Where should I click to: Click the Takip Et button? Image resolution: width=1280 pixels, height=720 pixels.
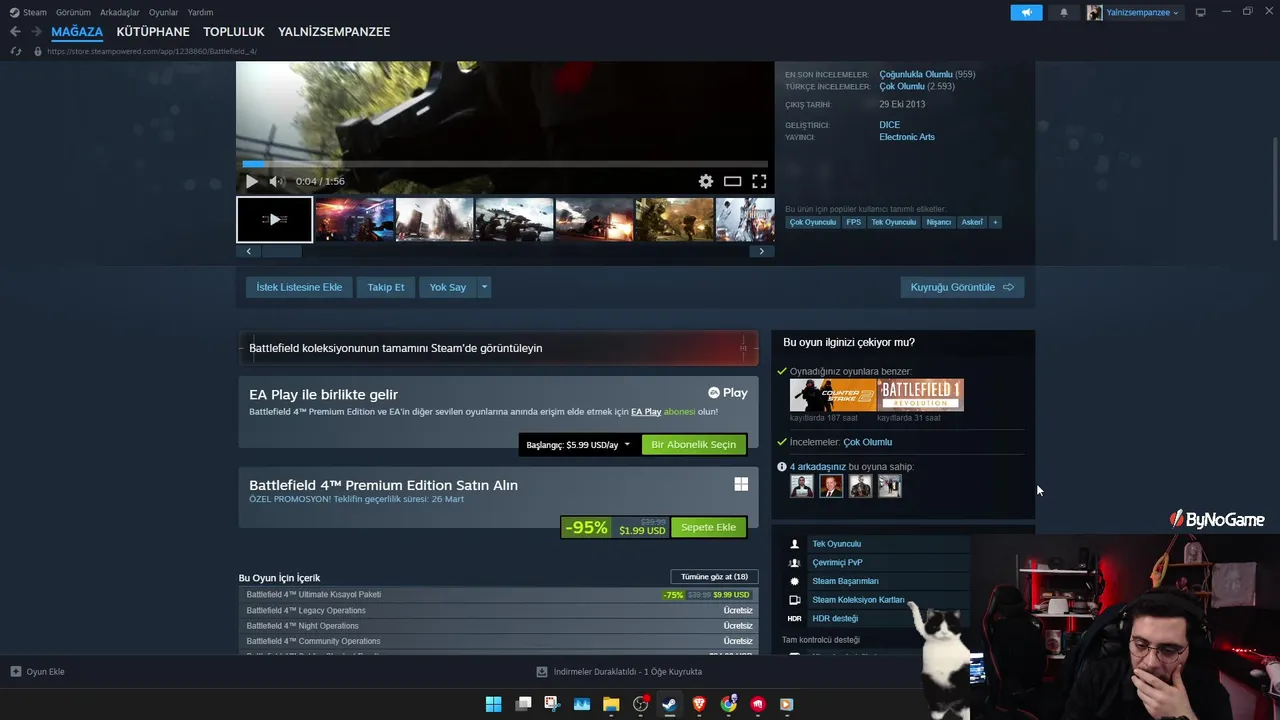point(386,287)
